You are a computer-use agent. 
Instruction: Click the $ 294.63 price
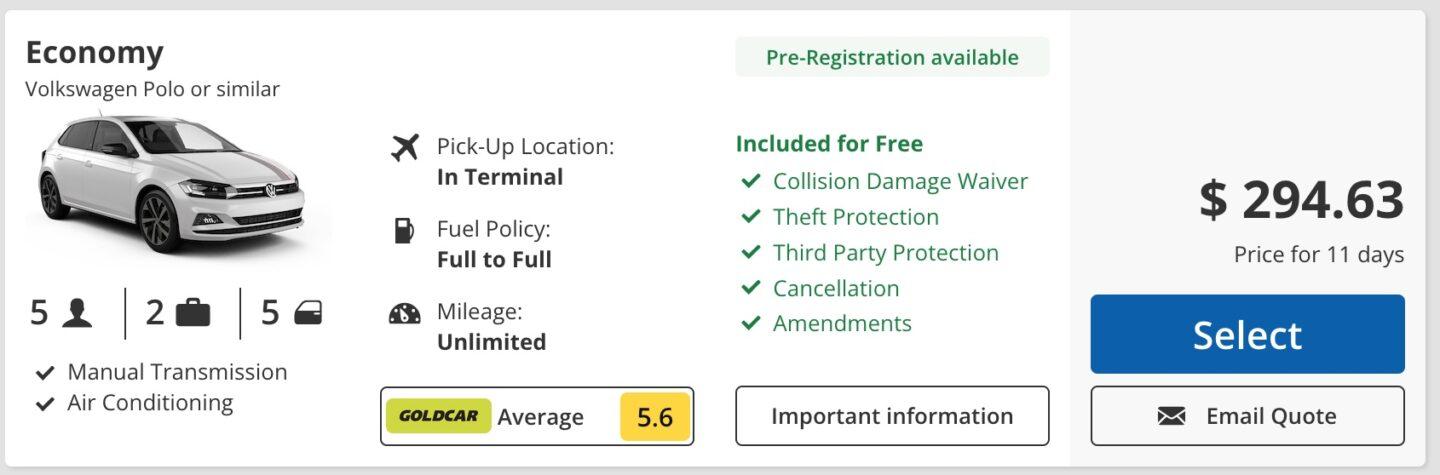pos(1301,200)
